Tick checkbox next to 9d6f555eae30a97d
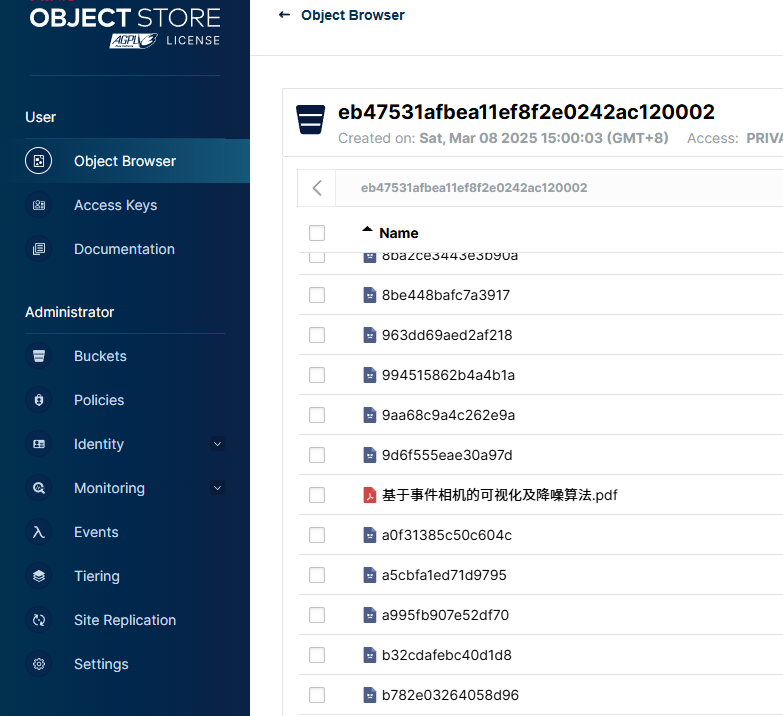The width and height of the screenshot is (783, 716). point(317,455)
